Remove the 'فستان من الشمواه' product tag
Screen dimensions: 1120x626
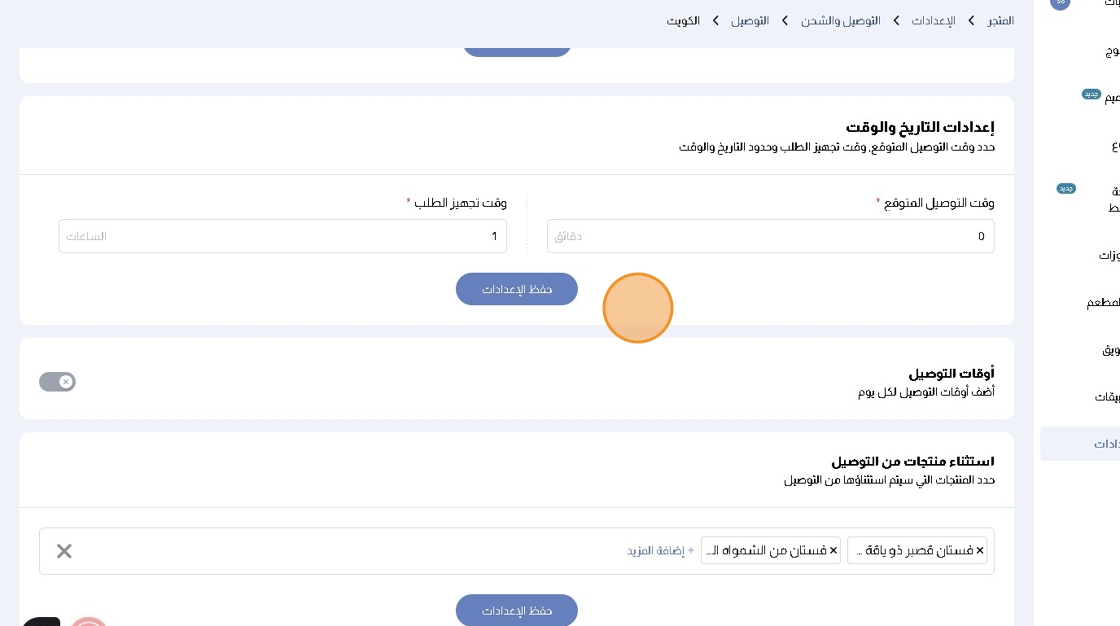click(833, 551)
